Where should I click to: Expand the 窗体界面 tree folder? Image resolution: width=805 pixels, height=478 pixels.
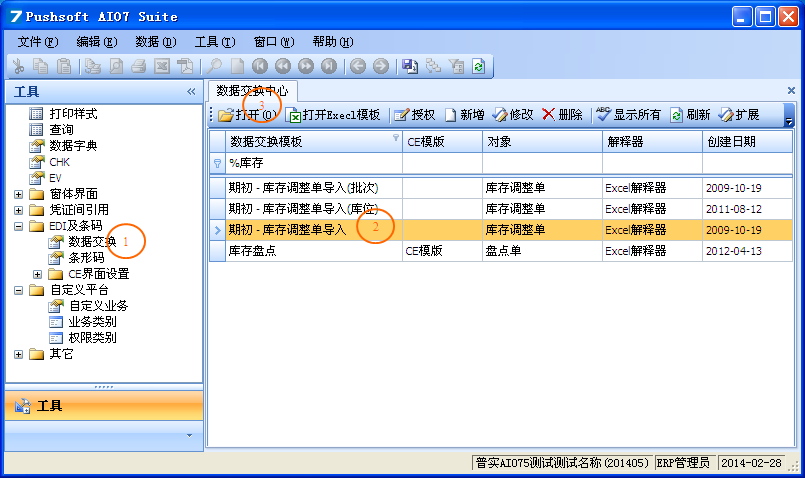pos(19,194)
